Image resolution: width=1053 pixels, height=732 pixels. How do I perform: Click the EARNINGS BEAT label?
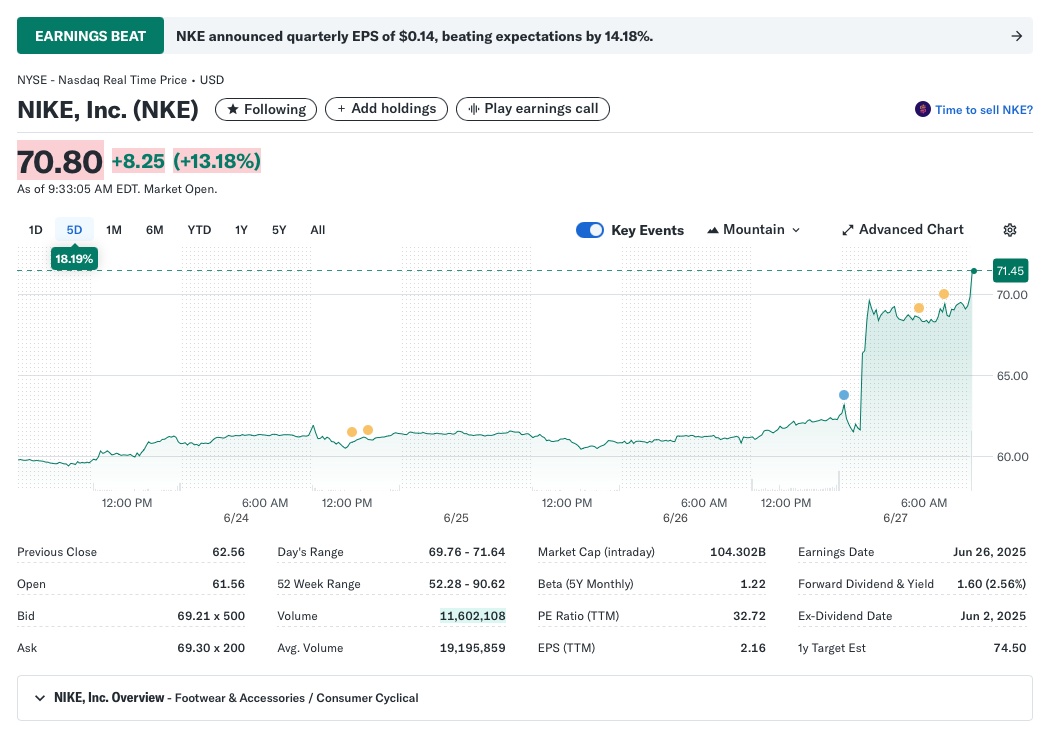click(x=90, y=36)
